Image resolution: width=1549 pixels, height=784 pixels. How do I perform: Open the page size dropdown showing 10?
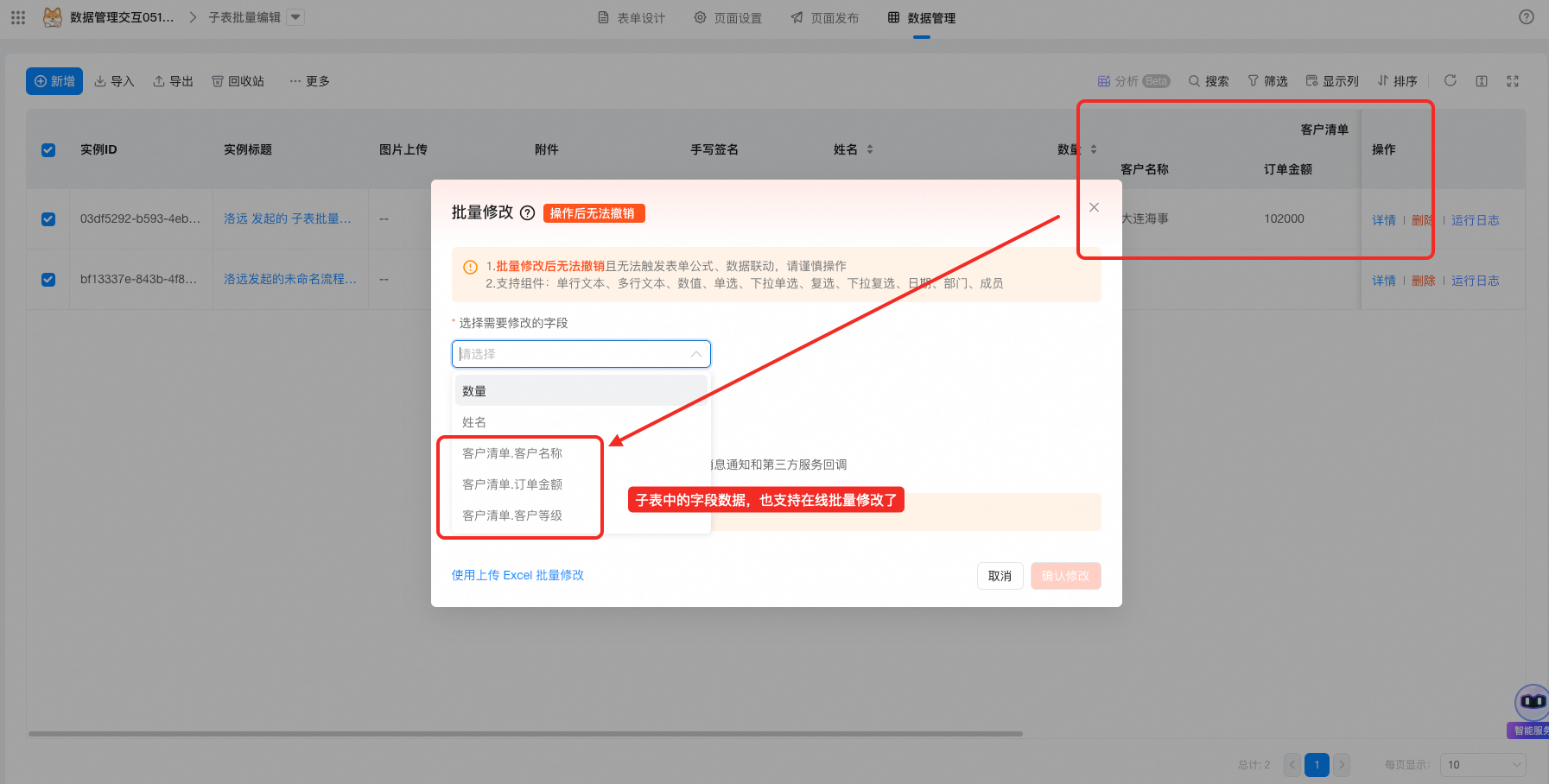pyautogui.click(x=1482, y=765)
